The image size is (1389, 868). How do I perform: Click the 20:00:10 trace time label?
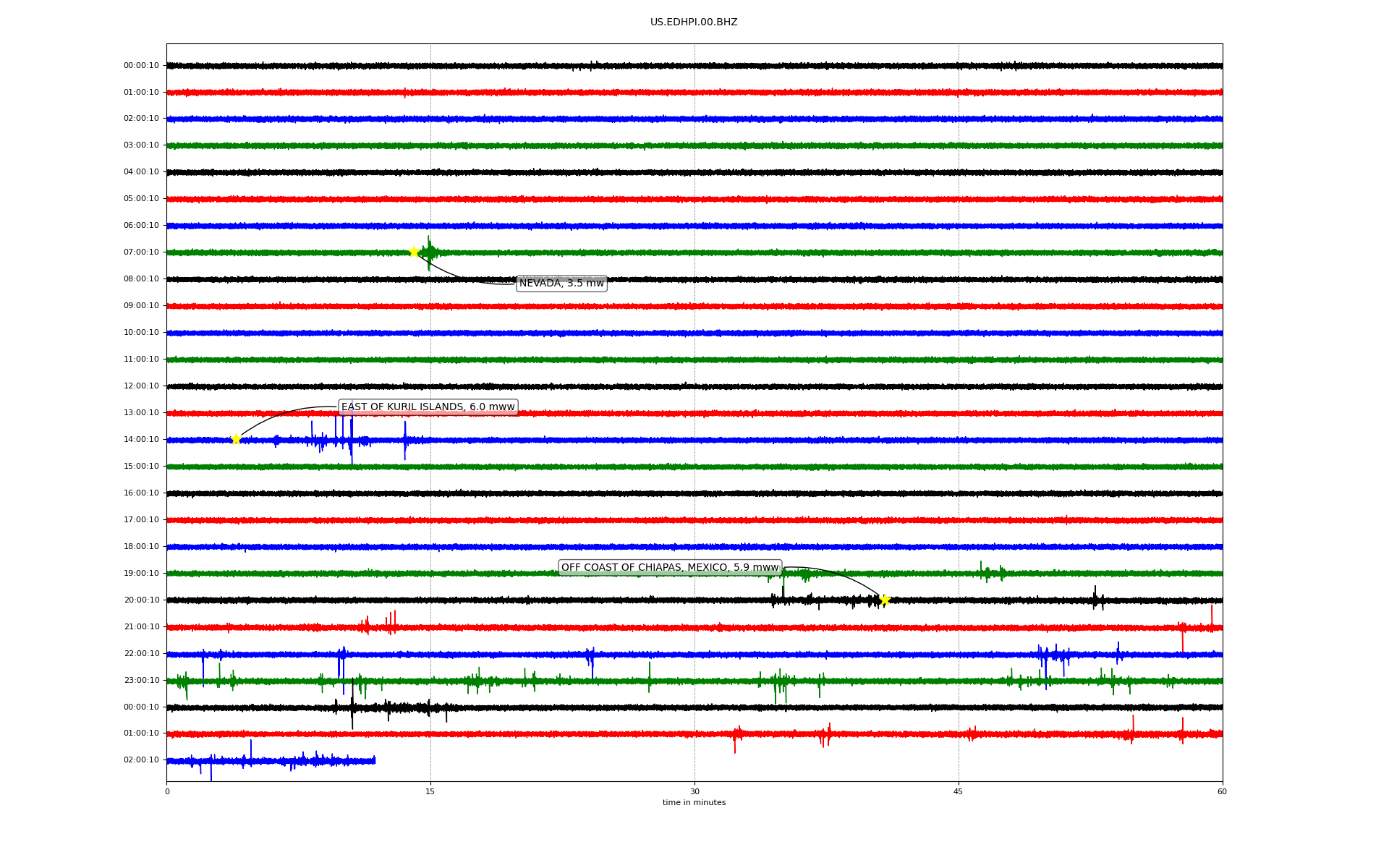coord(141,600)
